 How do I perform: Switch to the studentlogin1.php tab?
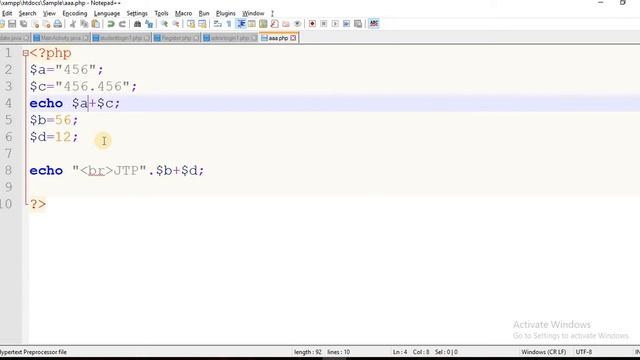coord(121,38)
